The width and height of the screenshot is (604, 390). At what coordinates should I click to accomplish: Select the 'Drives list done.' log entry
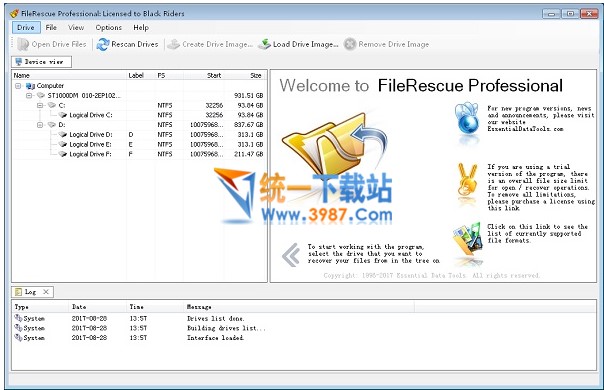pos(304,318)
